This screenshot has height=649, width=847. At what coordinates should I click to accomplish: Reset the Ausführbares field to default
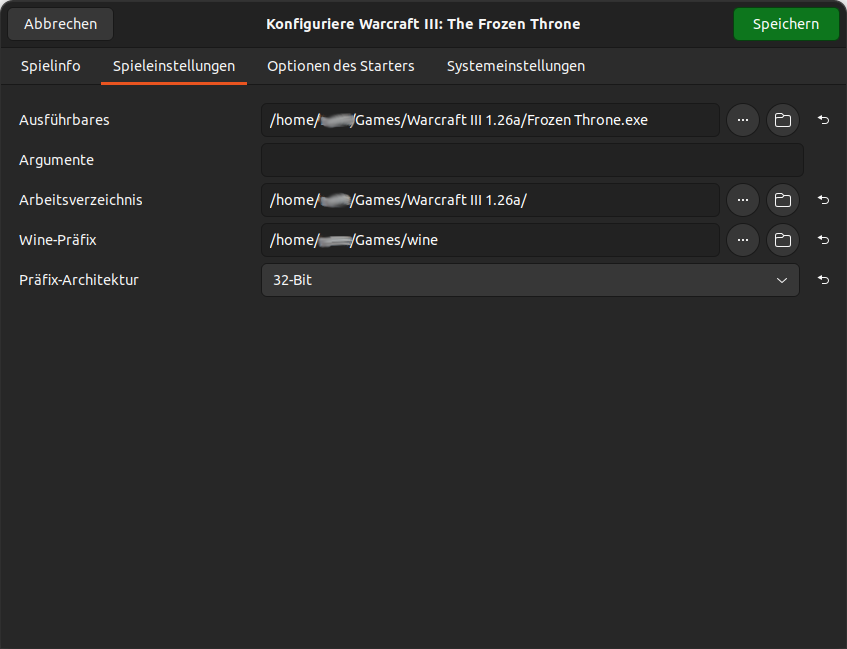(x=823, y=120)
